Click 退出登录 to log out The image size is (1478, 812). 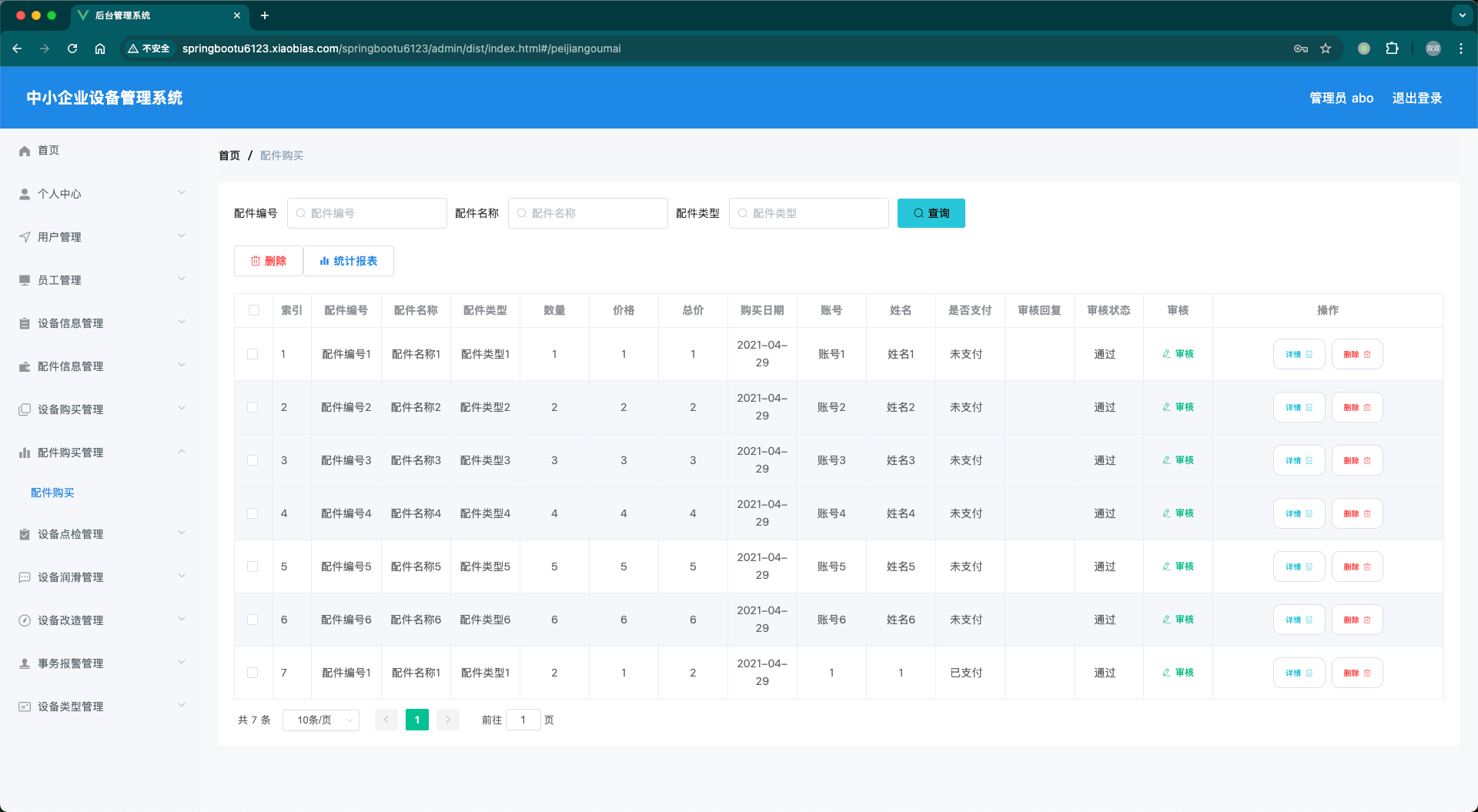1416,98
